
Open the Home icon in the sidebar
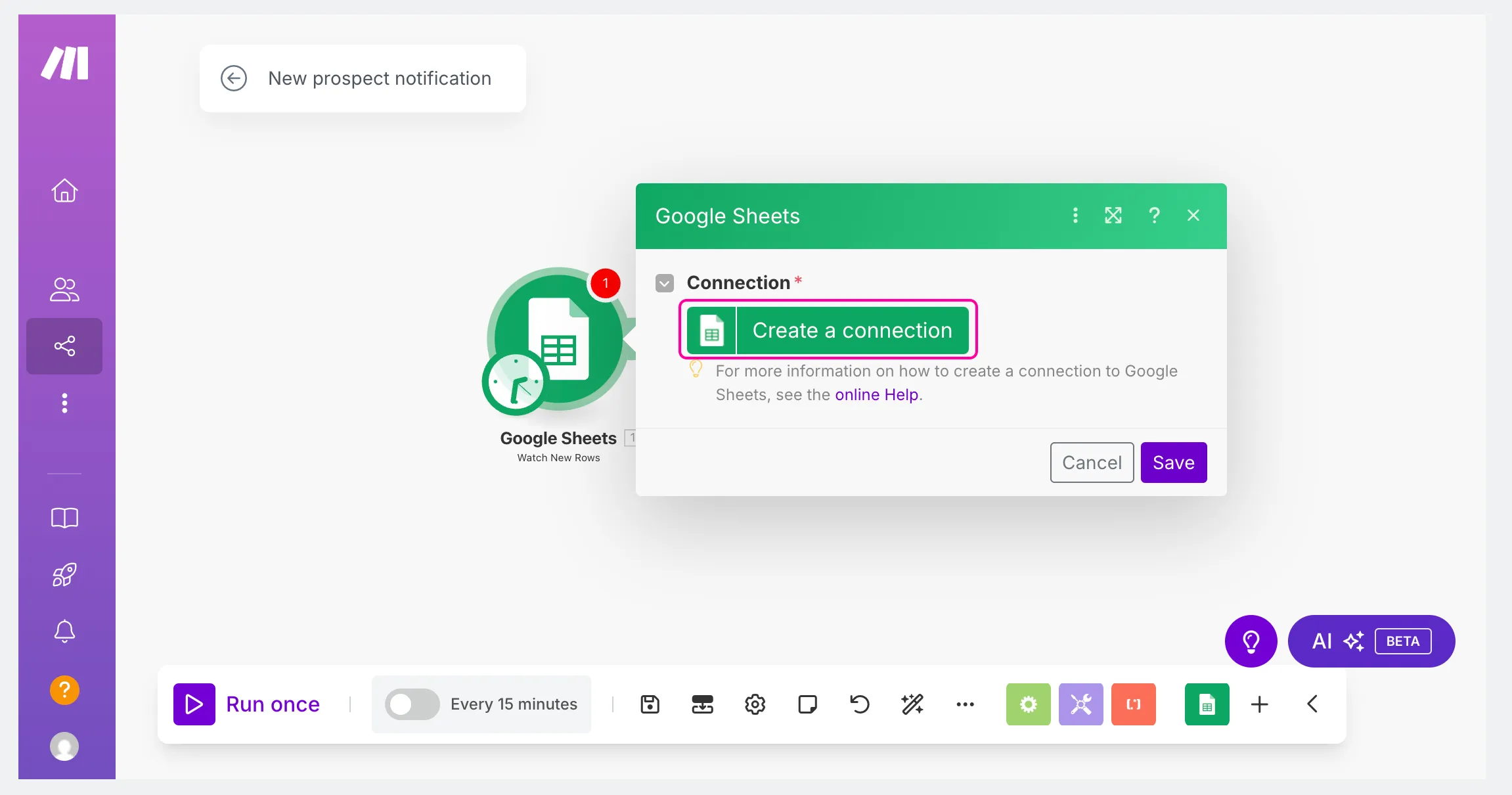64,191
